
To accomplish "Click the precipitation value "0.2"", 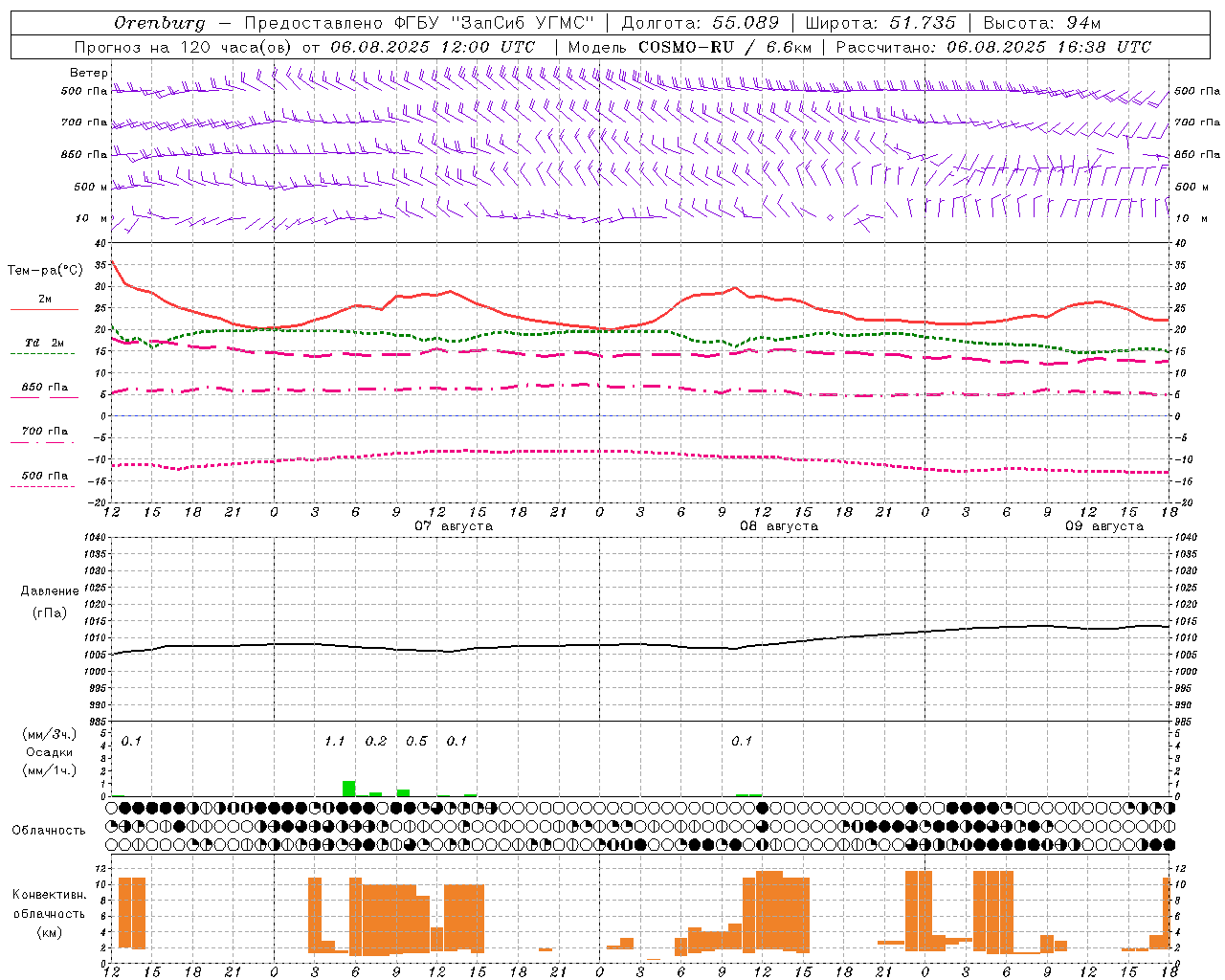I will coord(376,741).
